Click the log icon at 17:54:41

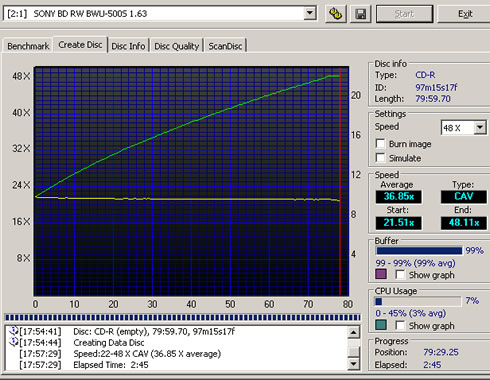(x=14, y=331)
